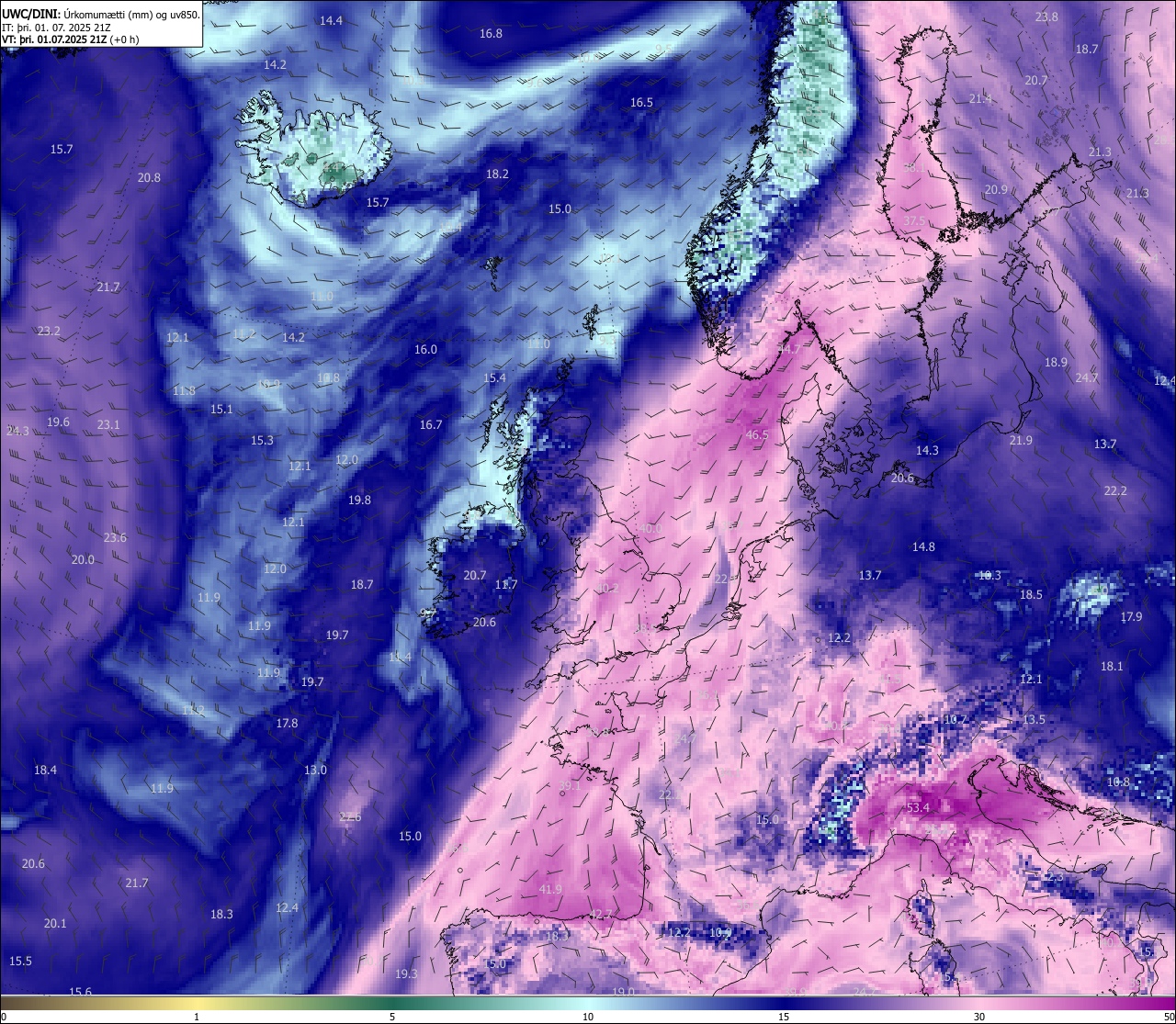
Task: Select the 5 tick label on the colour scale
Action: (392, 1017)
